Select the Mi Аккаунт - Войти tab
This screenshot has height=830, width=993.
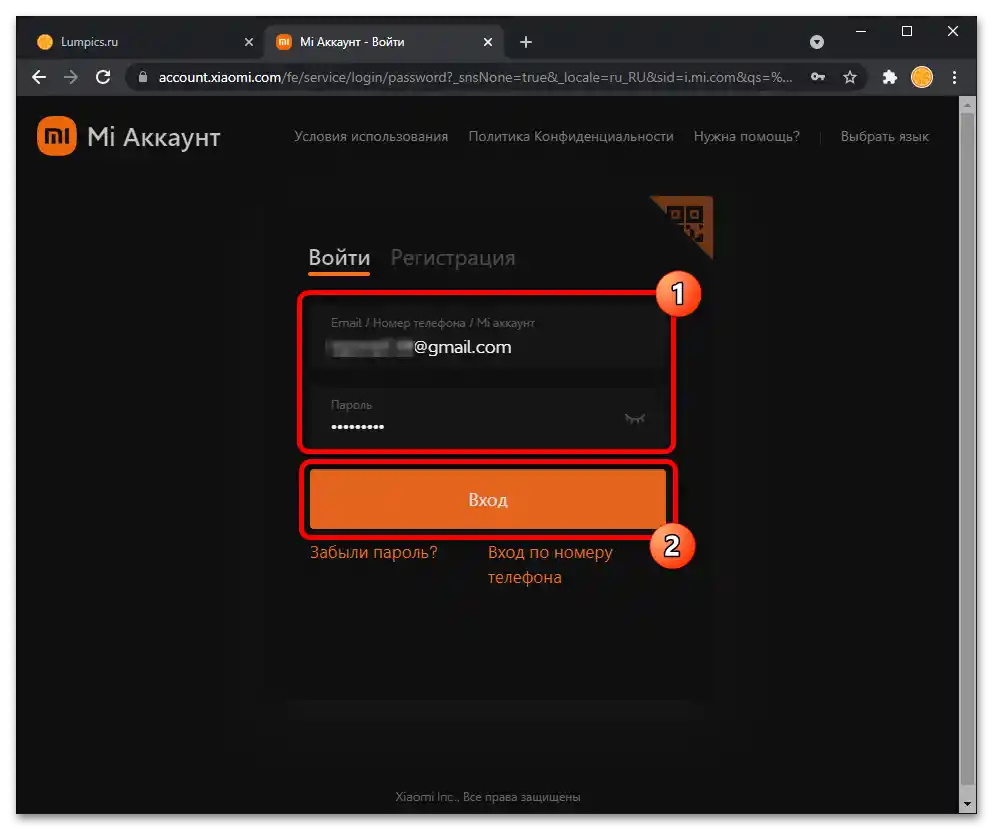384,42
